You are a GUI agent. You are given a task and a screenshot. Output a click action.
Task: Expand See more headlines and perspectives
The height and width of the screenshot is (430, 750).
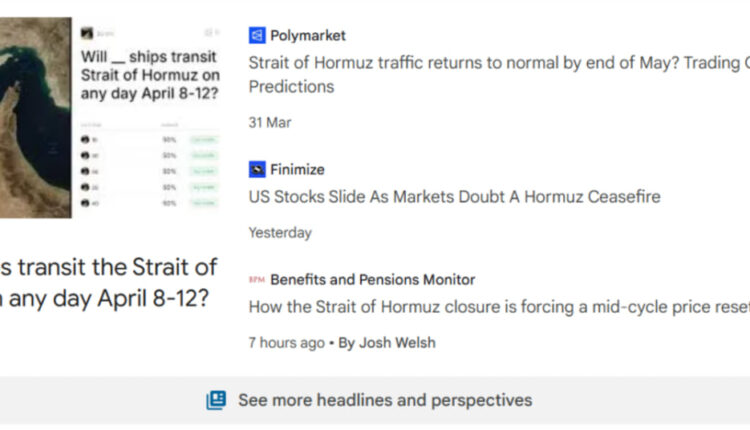pos(384,400)
